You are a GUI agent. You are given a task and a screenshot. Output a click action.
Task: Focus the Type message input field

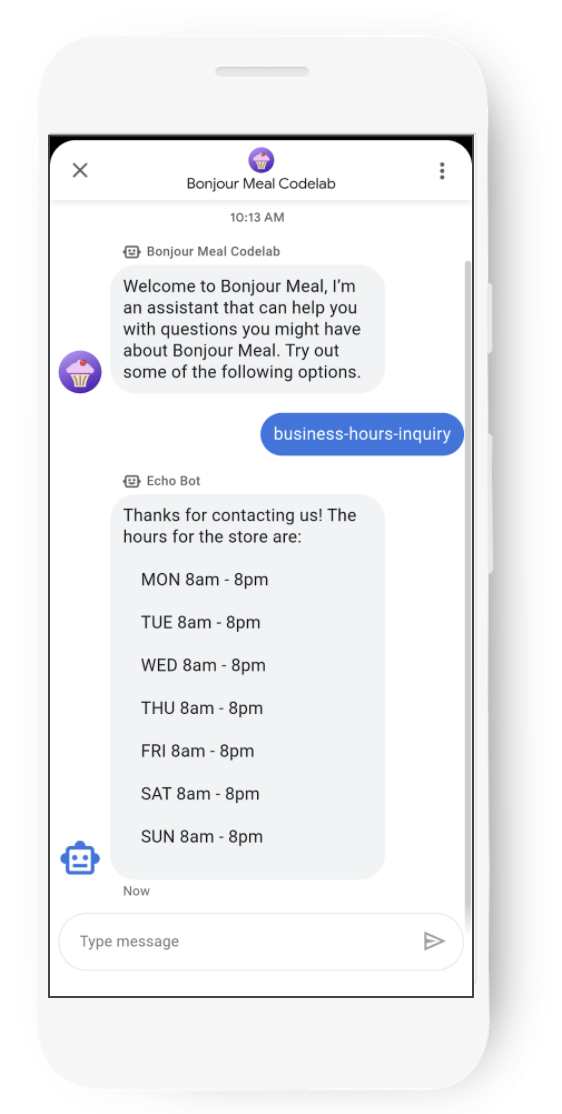click(261, 941)
